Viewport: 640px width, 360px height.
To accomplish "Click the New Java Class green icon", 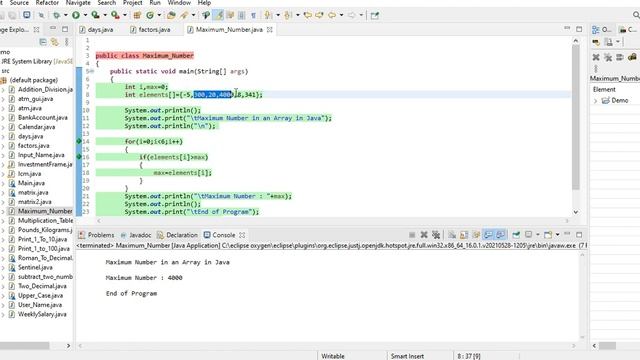I will (x=150, y=16).
